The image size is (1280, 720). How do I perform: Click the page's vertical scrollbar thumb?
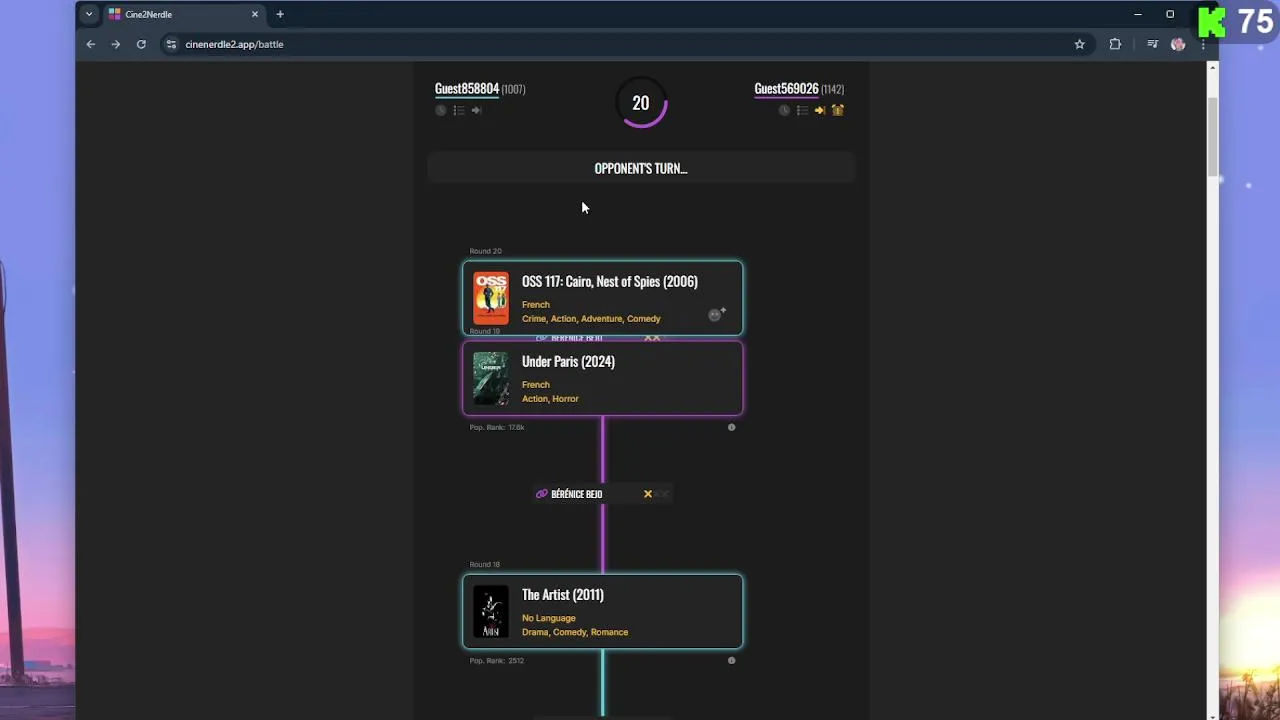click(1212, 135)
